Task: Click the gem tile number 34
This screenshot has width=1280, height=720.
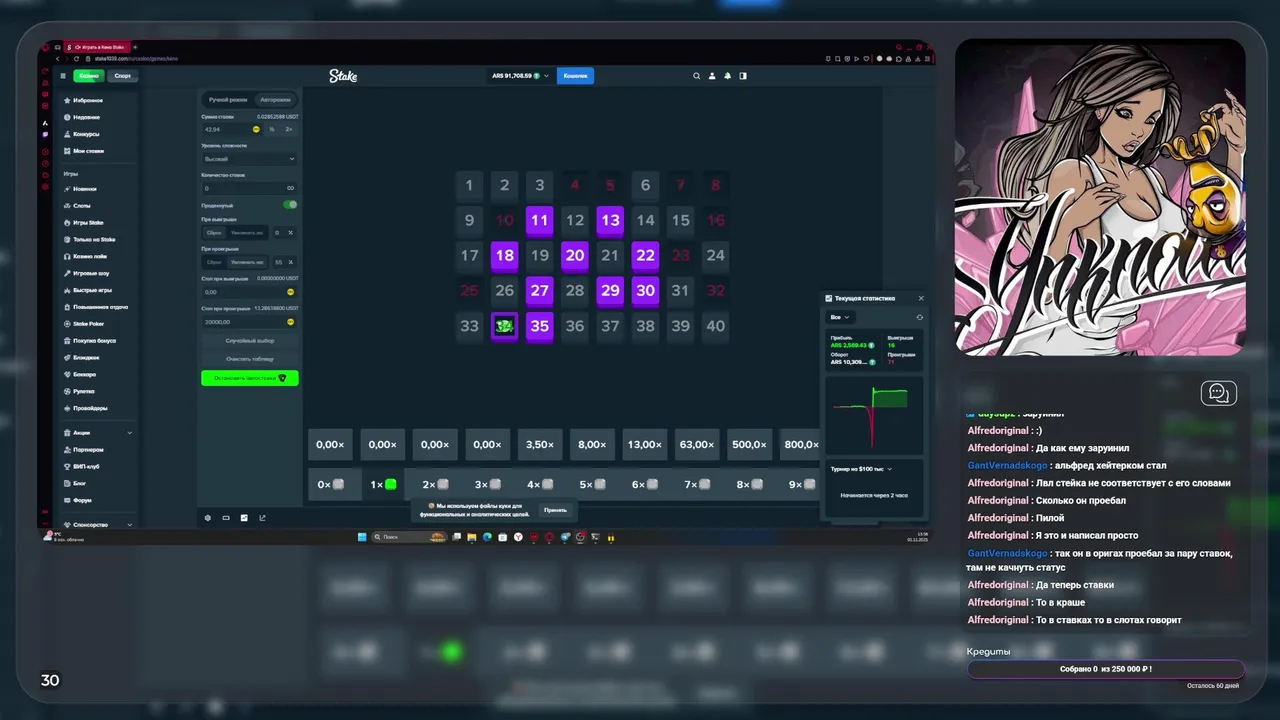Action: click(x=505, y=326)
